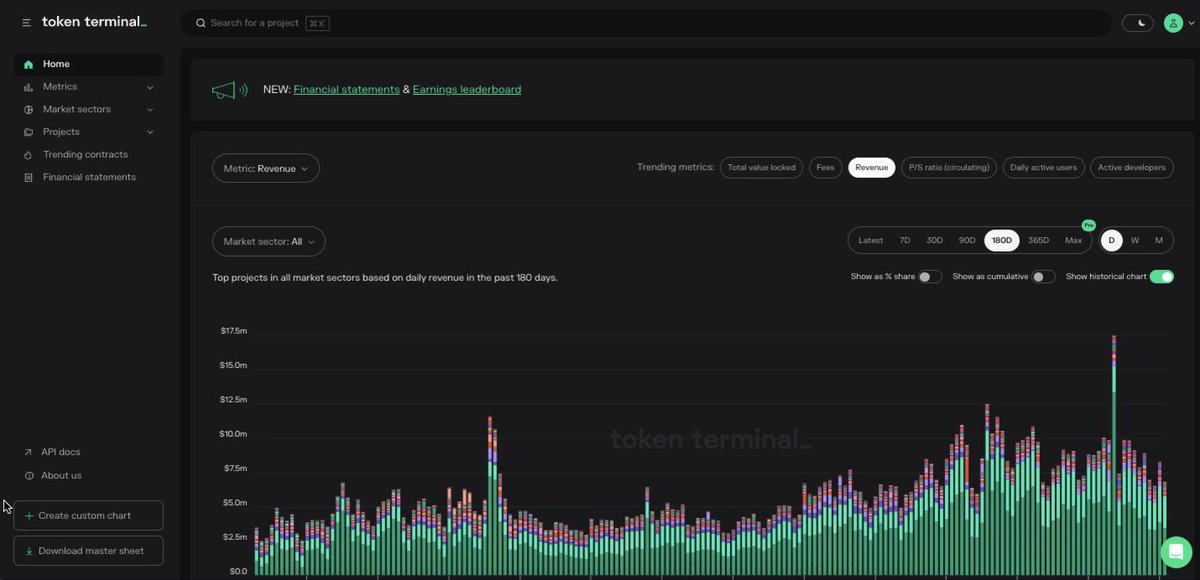
Task: Open Financial statements in sidebar
Action: (88, 177)
